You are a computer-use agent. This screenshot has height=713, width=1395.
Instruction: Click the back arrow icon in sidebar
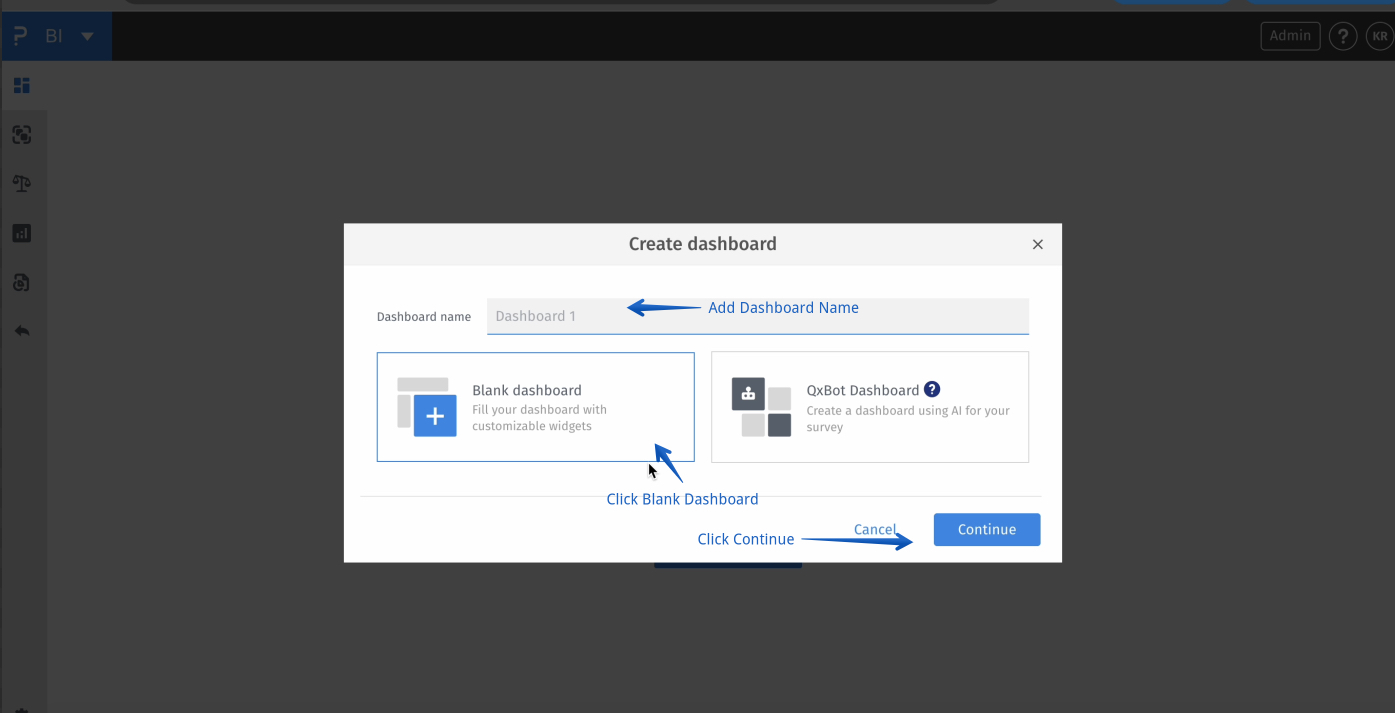(x=21, y=330)
